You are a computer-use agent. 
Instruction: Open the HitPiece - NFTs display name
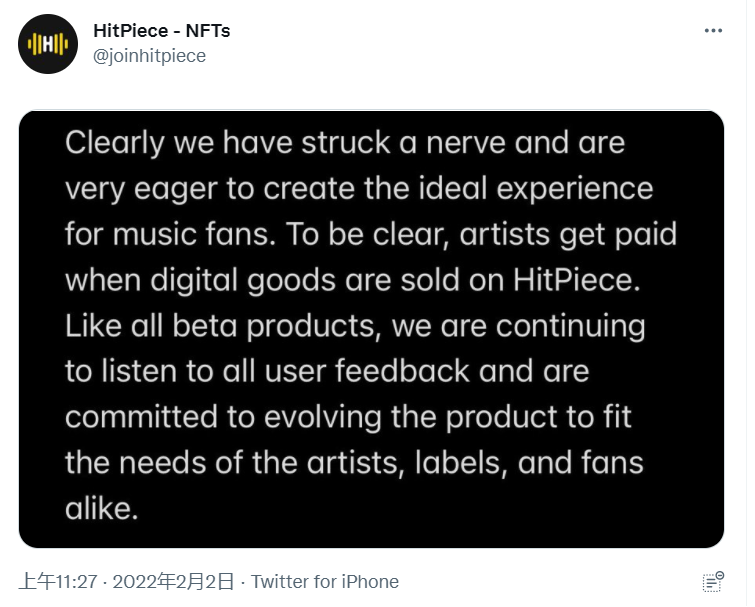point(161,31)
